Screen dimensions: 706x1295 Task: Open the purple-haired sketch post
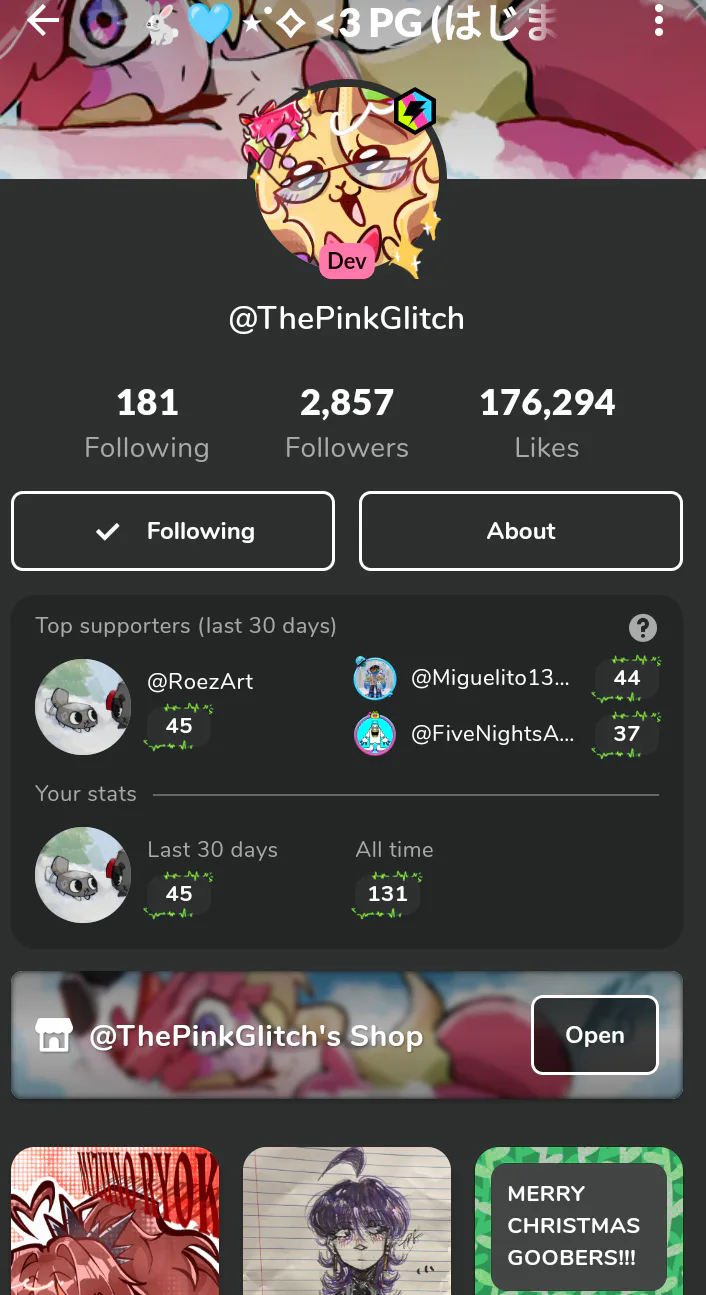pyautogui.click(x=347, y=1221)
